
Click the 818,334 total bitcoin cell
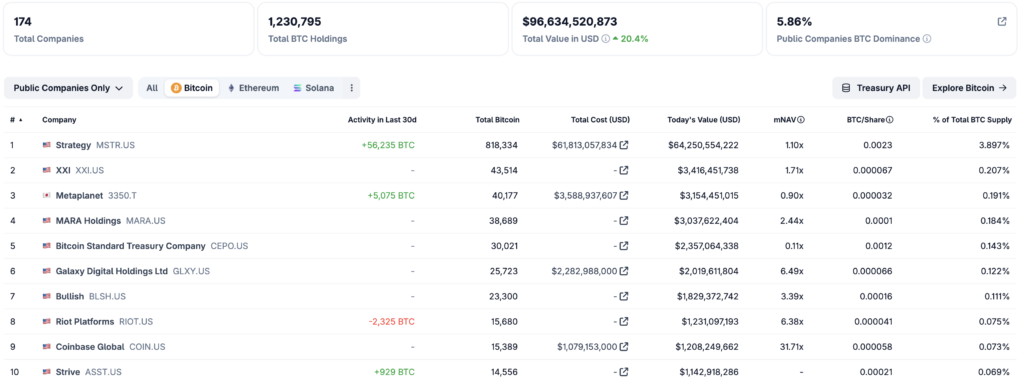(x=502, y=145)
